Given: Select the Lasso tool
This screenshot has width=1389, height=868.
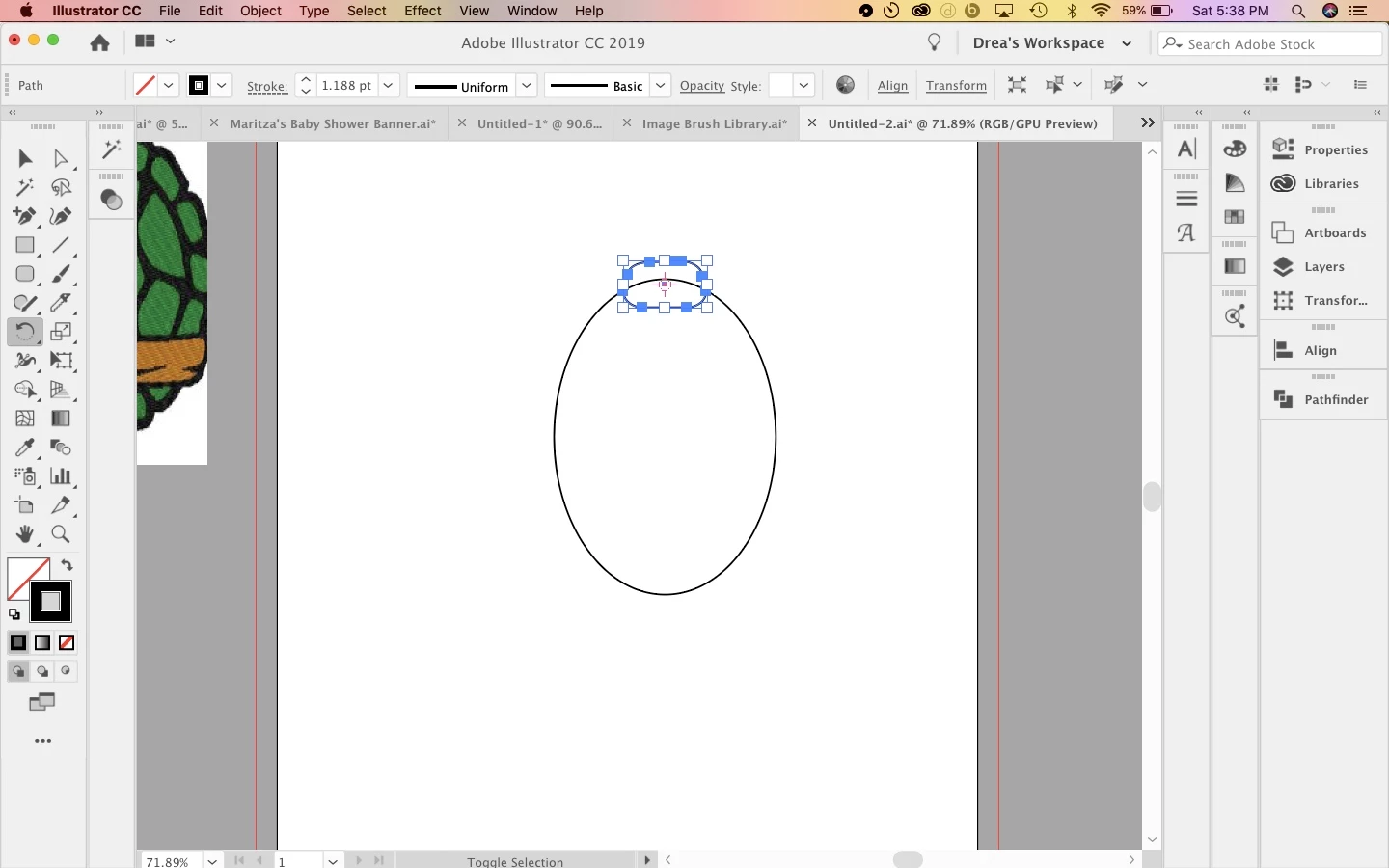Looking at the screenshot, I should [61, 187].
